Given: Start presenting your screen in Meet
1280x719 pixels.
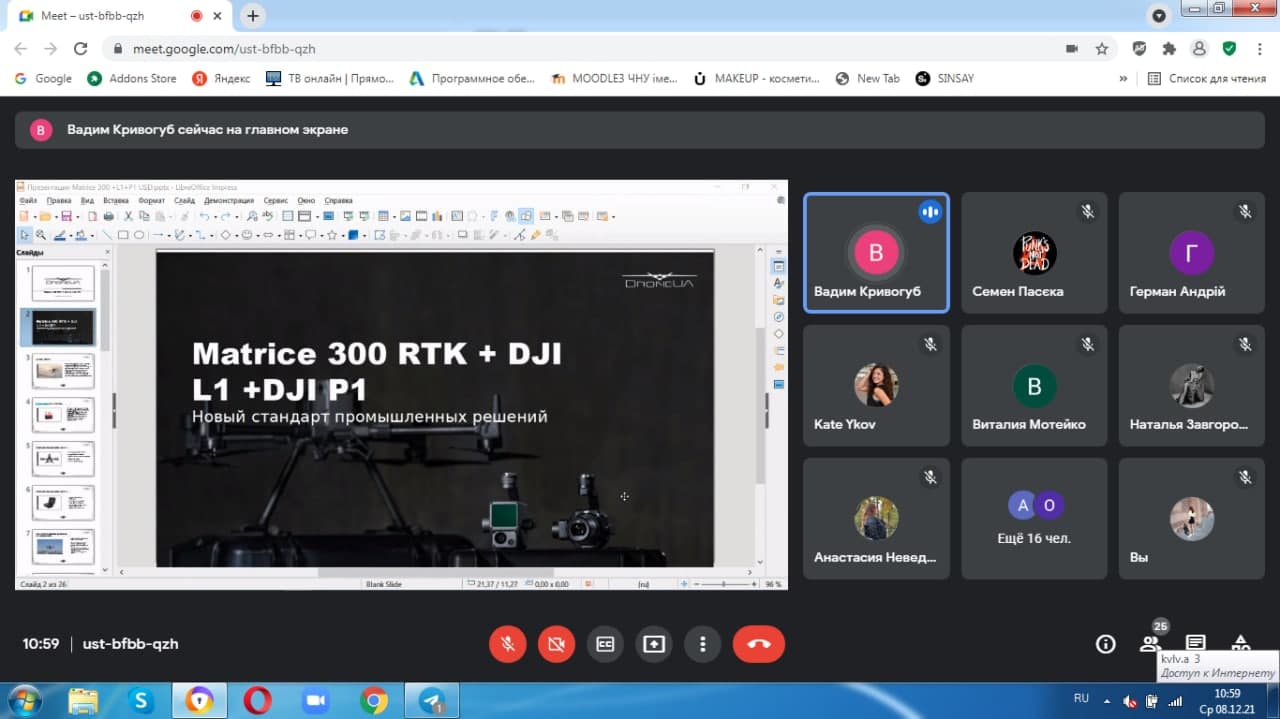Looking at the screenshot, I should (654, 644).
